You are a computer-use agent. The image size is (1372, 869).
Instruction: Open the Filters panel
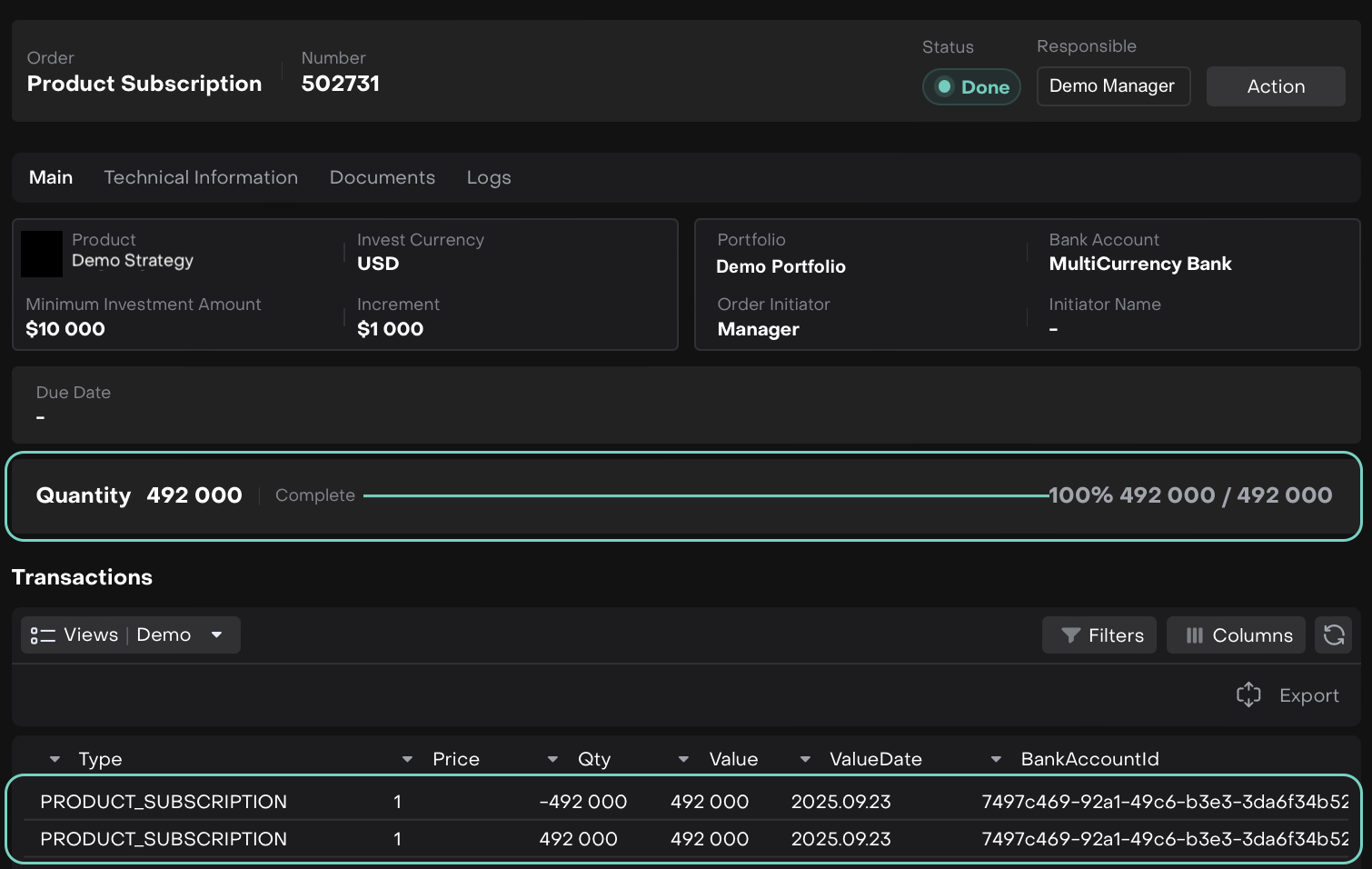(x=1099, y=635)
